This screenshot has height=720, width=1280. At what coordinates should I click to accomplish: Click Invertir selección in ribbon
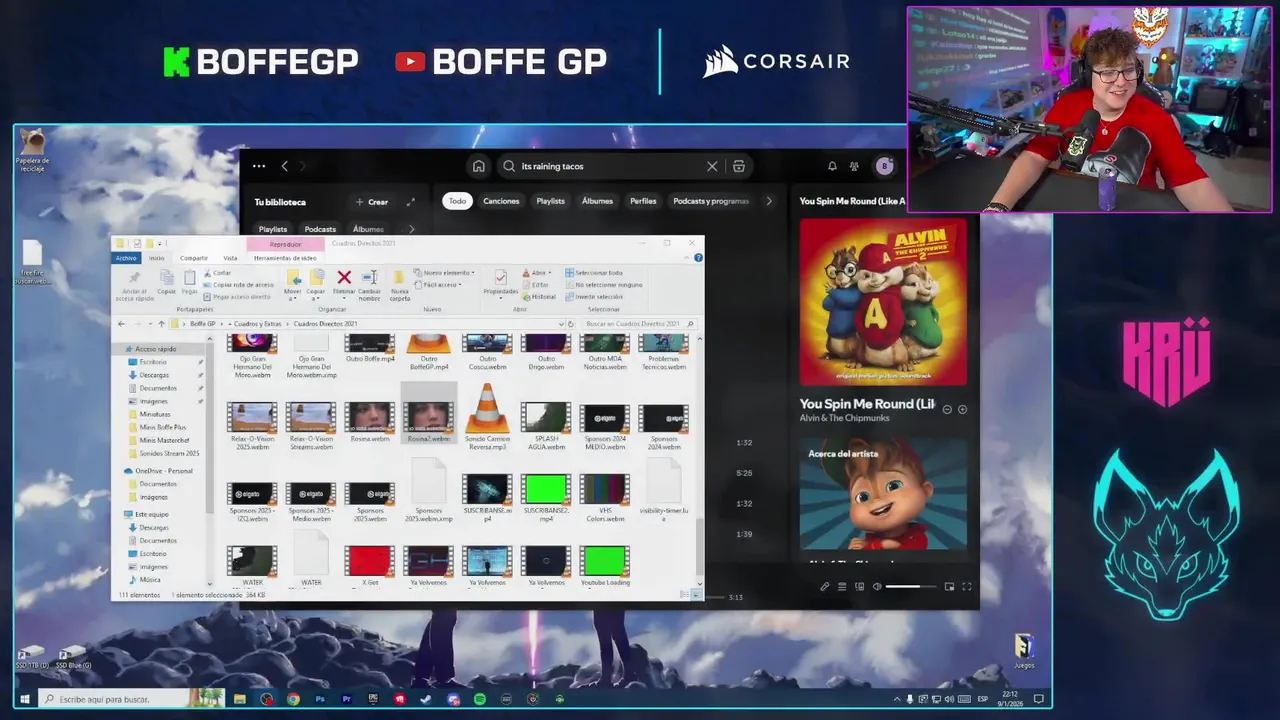[594, 297]
